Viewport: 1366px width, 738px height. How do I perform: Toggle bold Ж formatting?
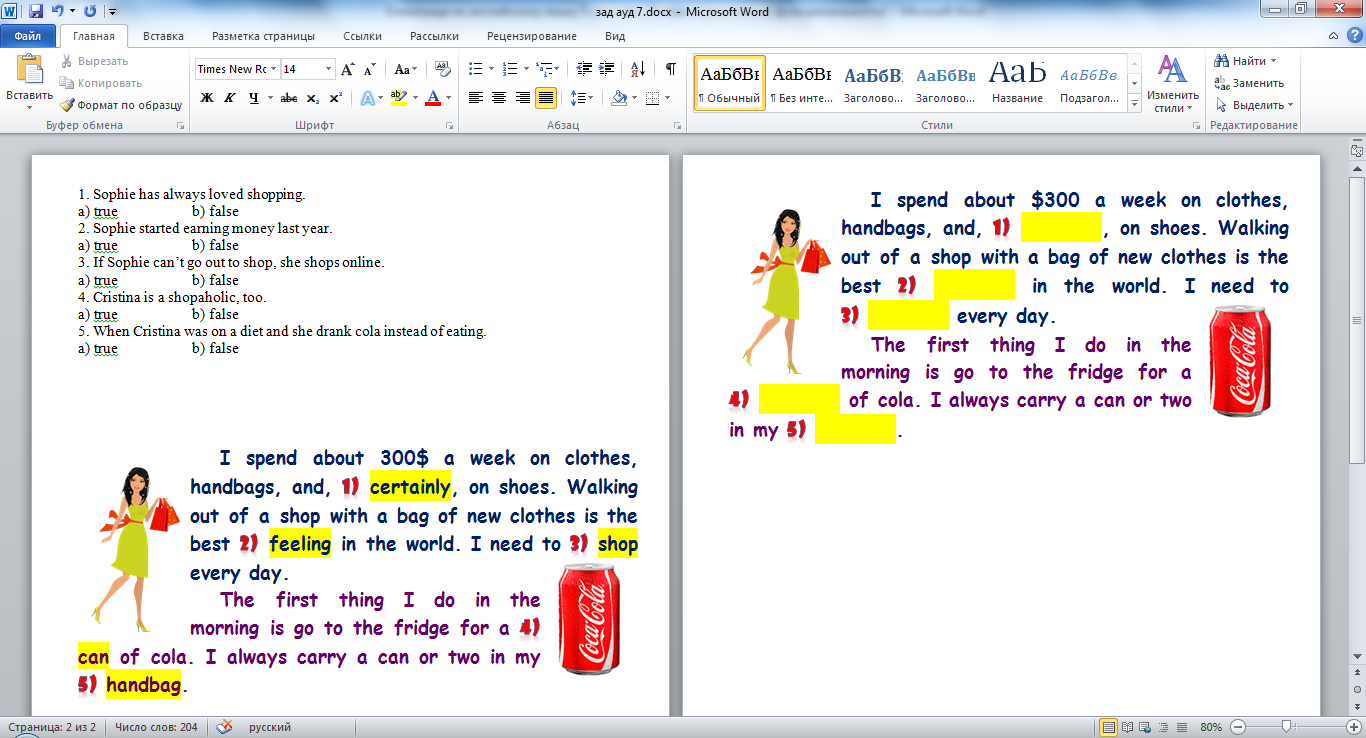click(x=207, y=98)
